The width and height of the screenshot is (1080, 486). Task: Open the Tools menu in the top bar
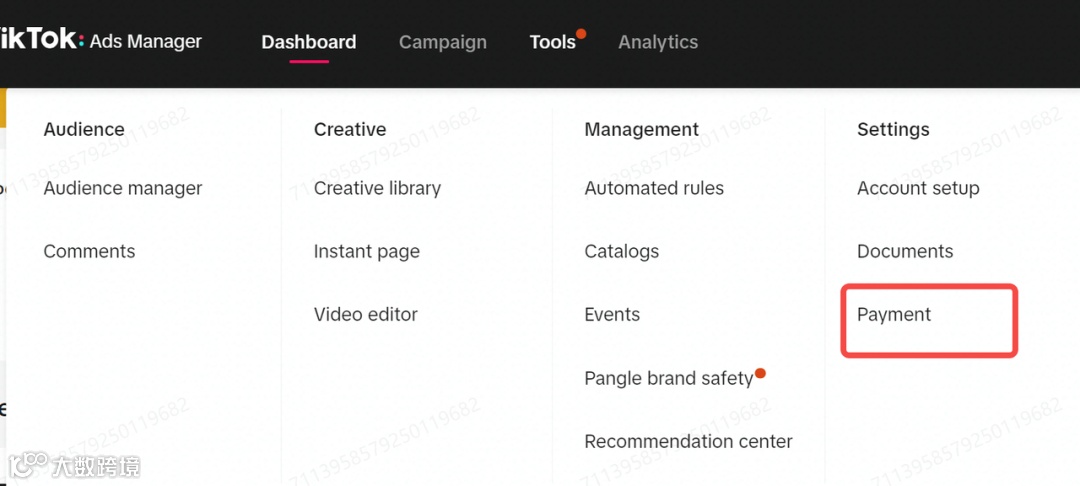552,42
